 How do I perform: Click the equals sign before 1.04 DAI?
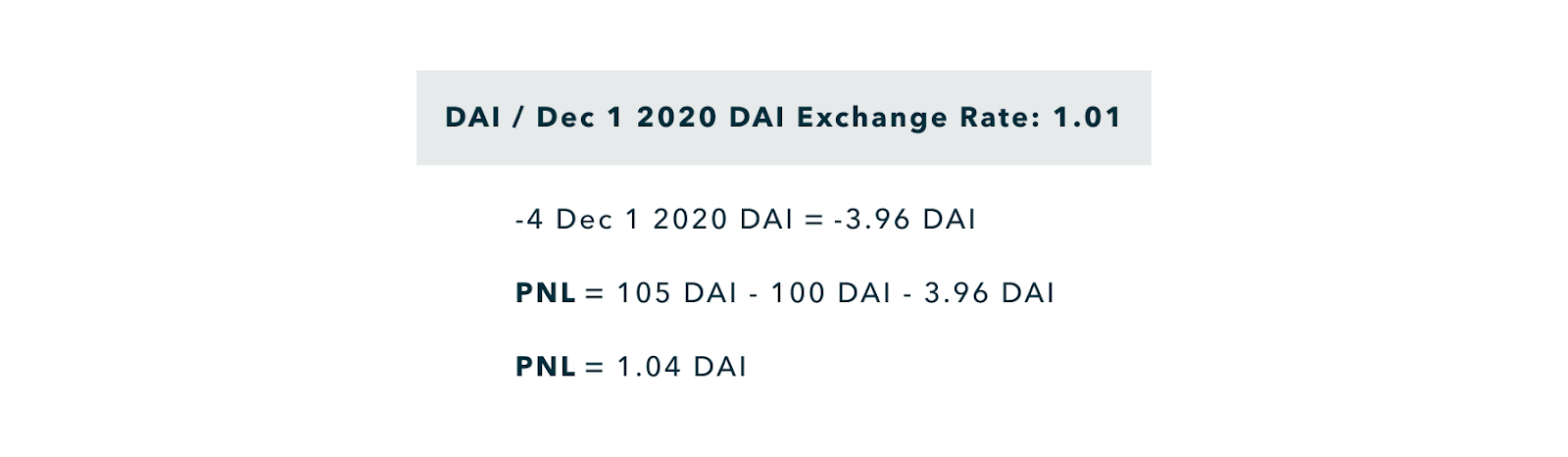(595, 368)
